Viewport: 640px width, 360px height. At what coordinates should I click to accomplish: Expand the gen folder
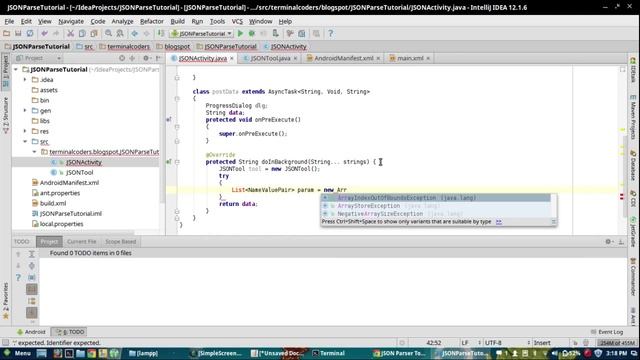tap(25, 111)
